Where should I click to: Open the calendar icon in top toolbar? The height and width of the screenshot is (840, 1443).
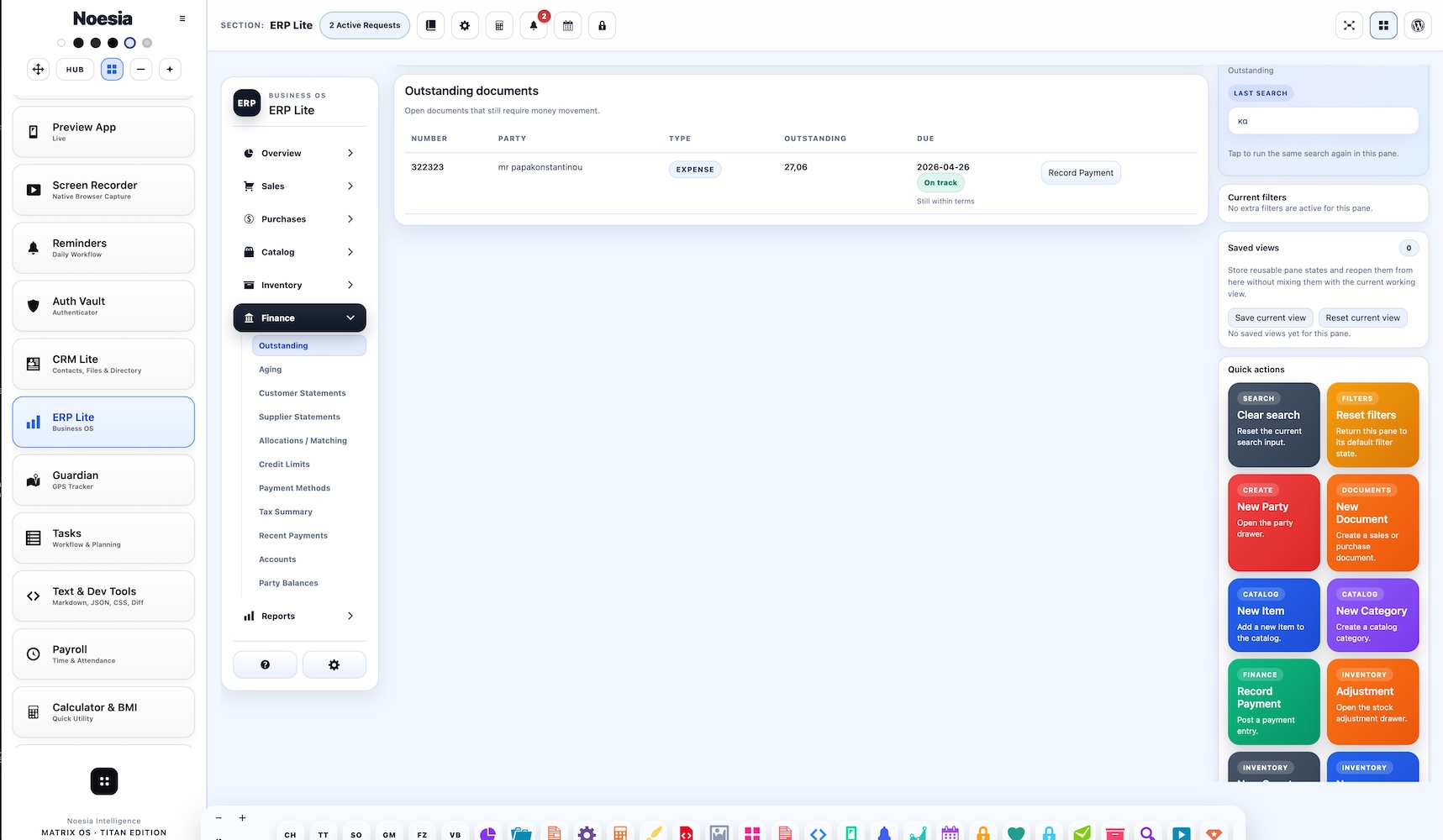(x=568, y=25)
